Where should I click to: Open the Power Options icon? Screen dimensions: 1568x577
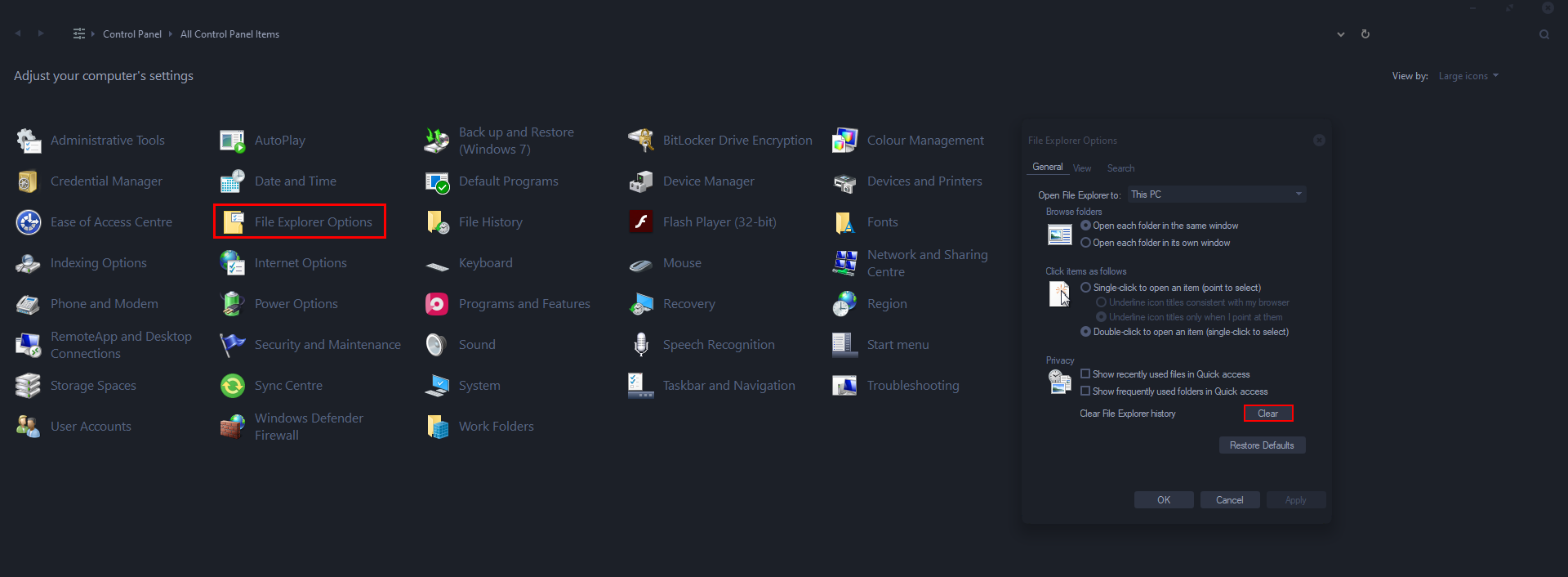(233, 304)
